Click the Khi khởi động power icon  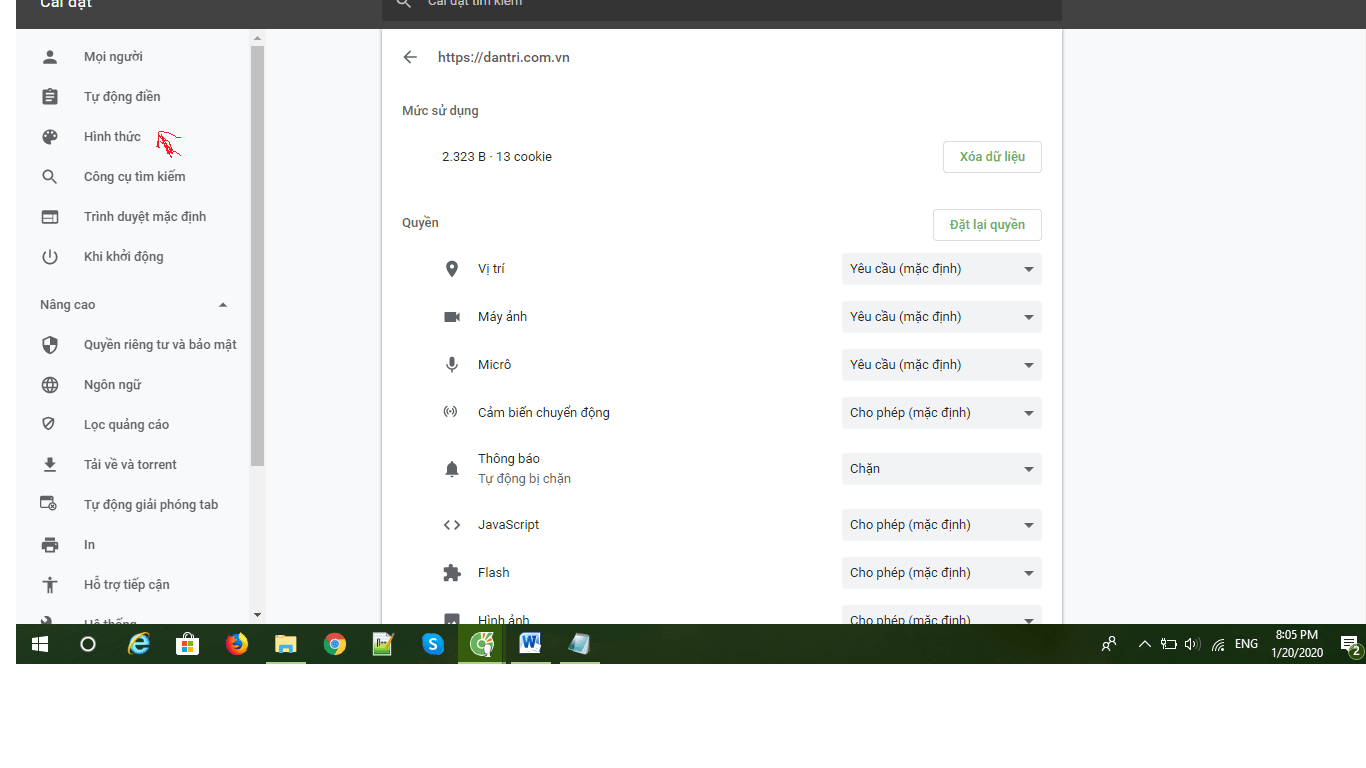pos(50,257)
